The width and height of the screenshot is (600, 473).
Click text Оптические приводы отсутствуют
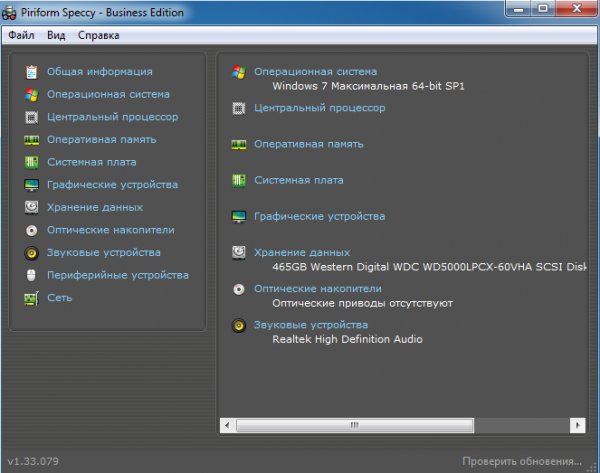coord(362,303)
